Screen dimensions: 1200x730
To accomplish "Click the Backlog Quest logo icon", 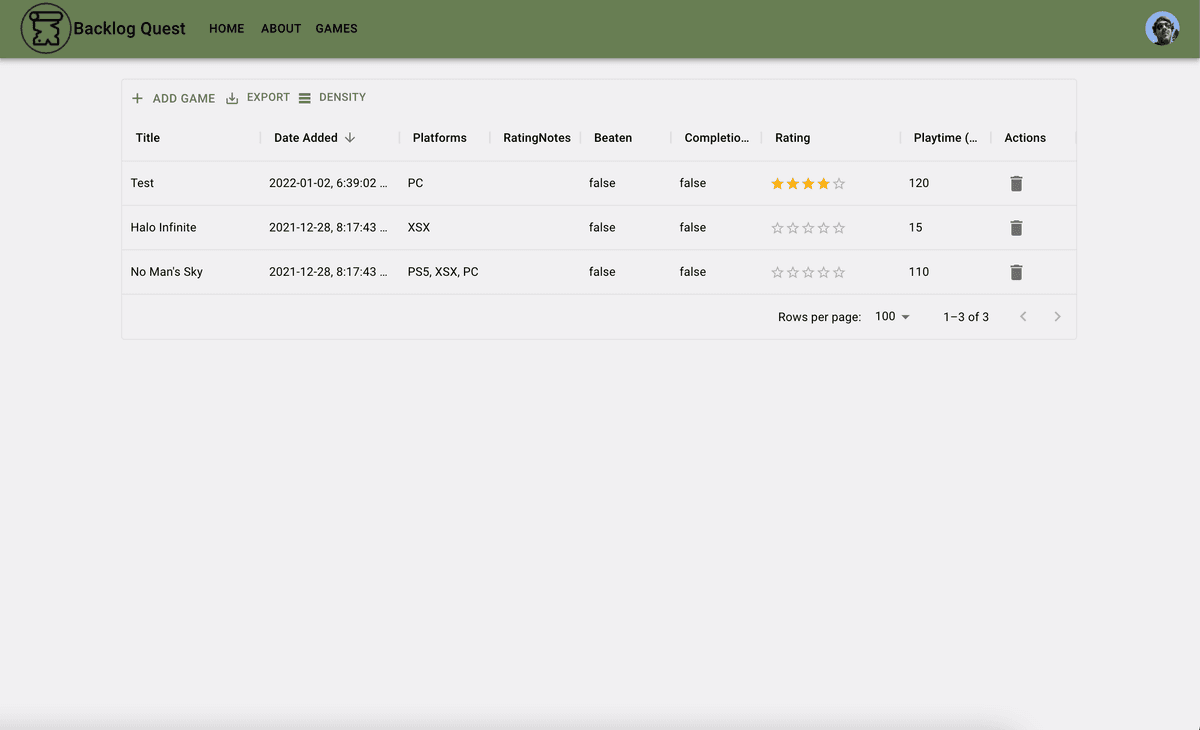I will point(46,29).
